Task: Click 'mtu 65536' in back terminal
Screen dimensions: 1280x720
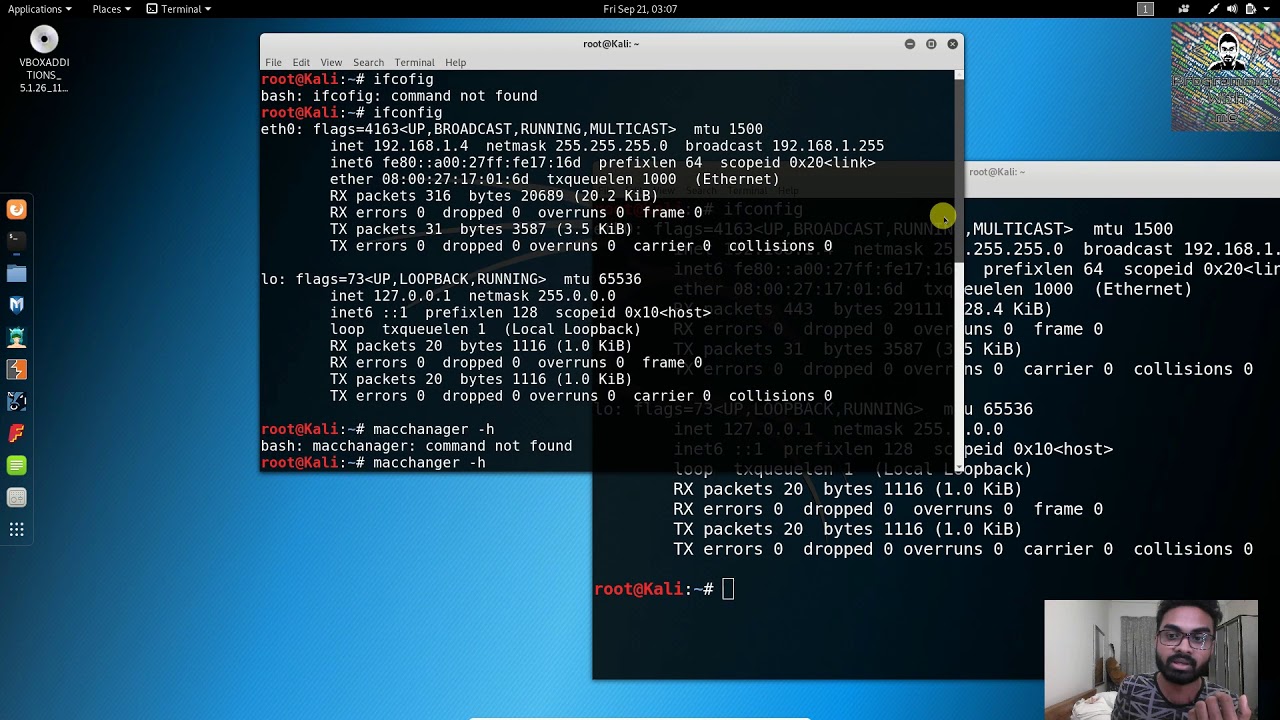Action: point(988,409)
